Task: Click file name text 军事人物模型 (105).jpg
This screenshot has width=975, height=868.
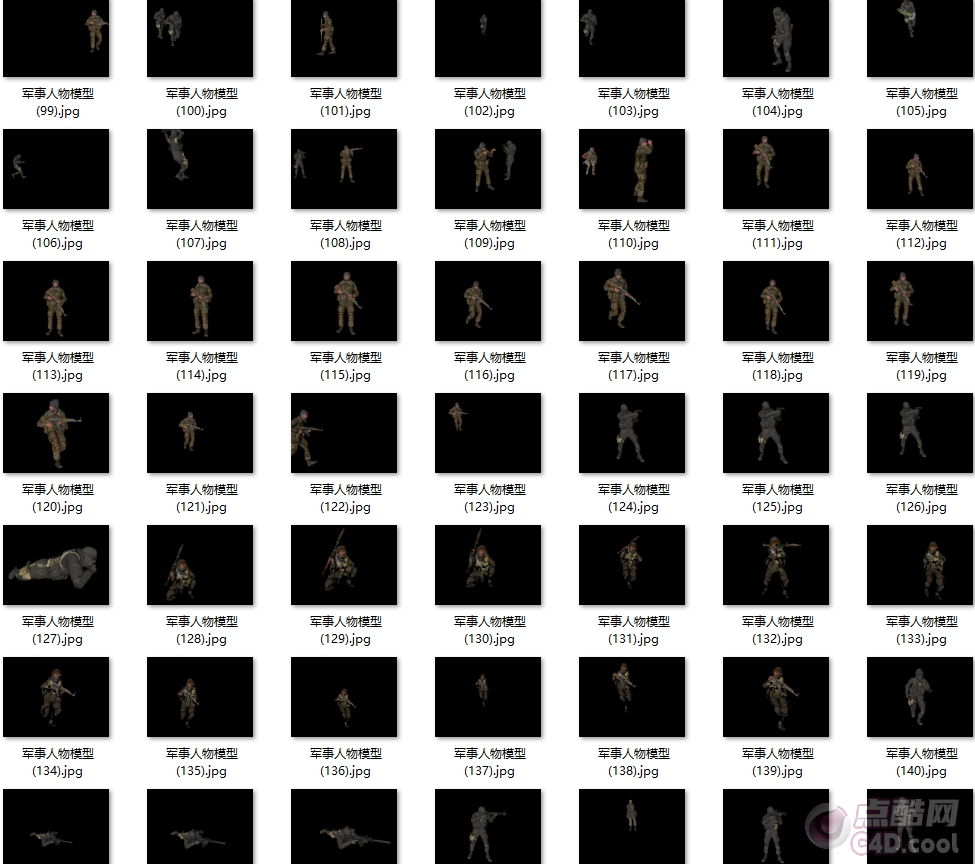Action: click(922, 103)
